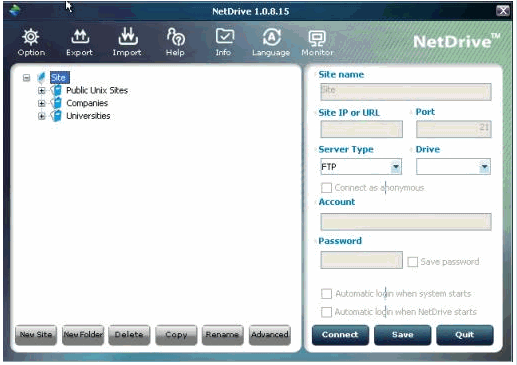Viewport: 517px width, 365px height.
Task: Close the NetDrive window
Action: tap(503, 11)
